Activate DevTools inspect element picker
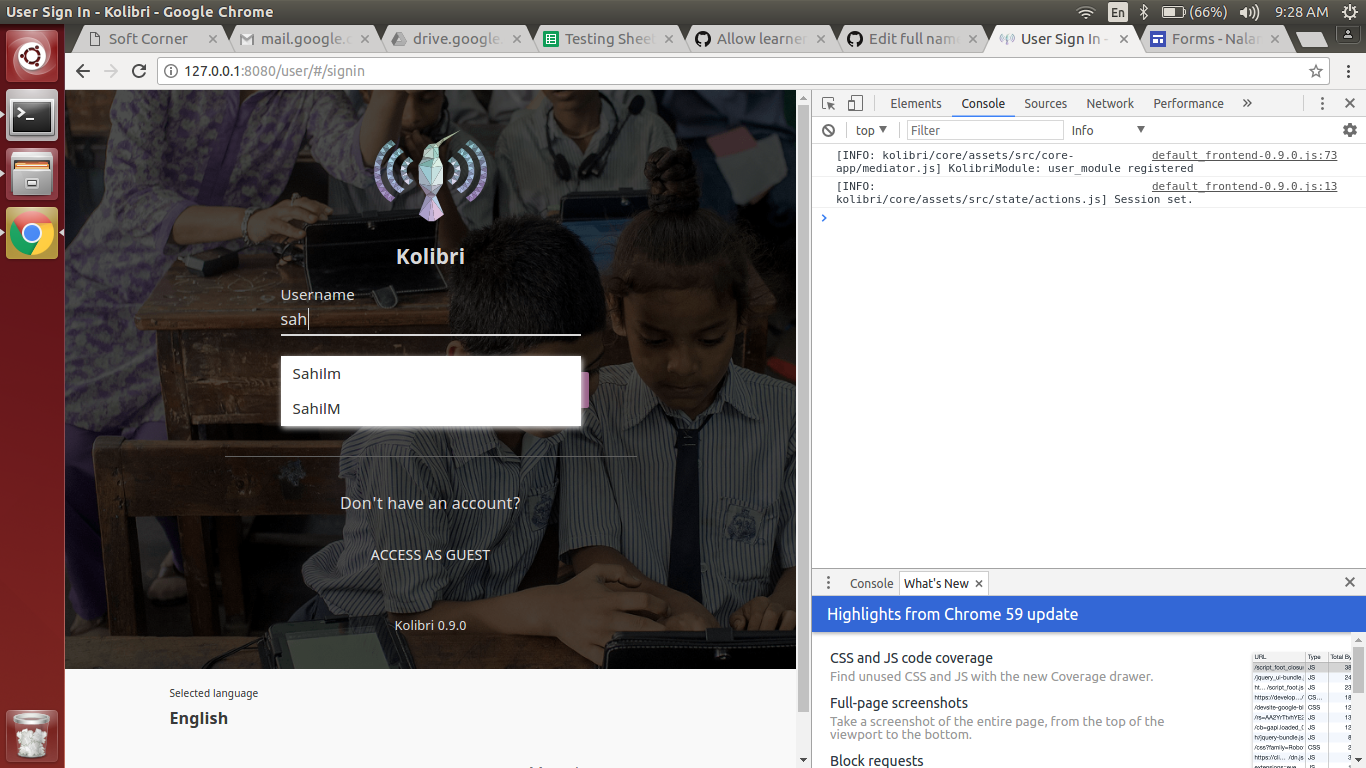Image resolution: width=1366 pixels, height=768 pixels. tap(828, 103)
